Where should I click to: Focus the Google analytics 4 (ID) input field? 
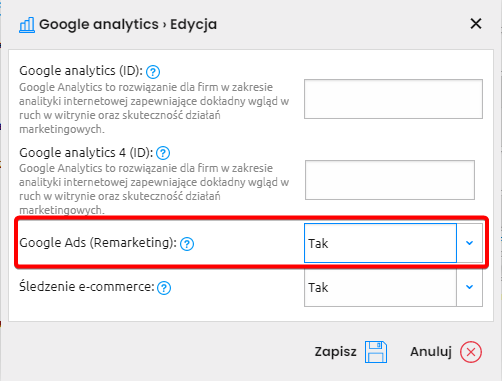pos(390,180)
